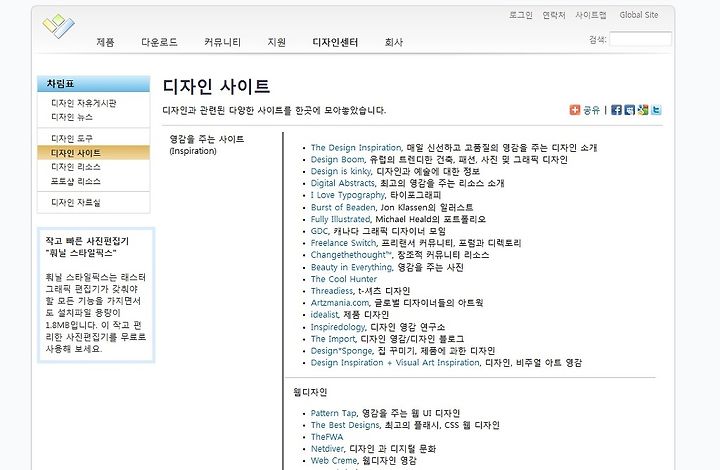Screen dimensions: 720x470
Task: Share via the Google bookmark icon
Action: click(643, 110)
